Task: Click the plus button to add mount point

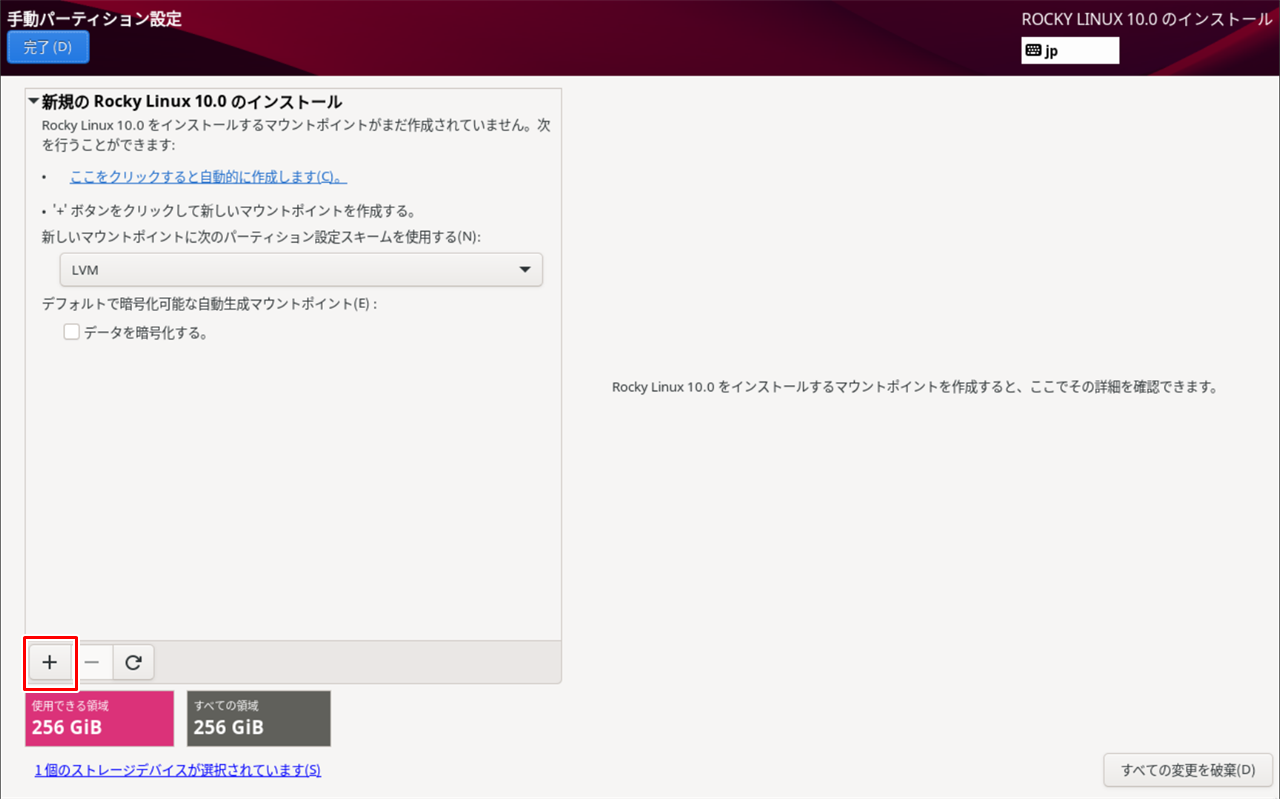Action: pos(50,662)
